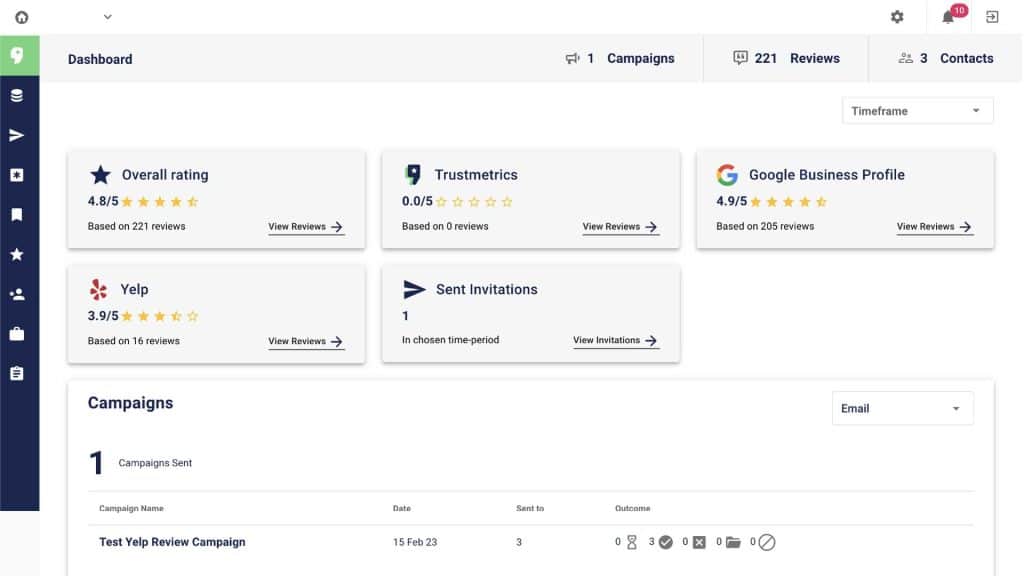
Task: Open the 3 Contacts header tab
Action: [x=946, y=58]
